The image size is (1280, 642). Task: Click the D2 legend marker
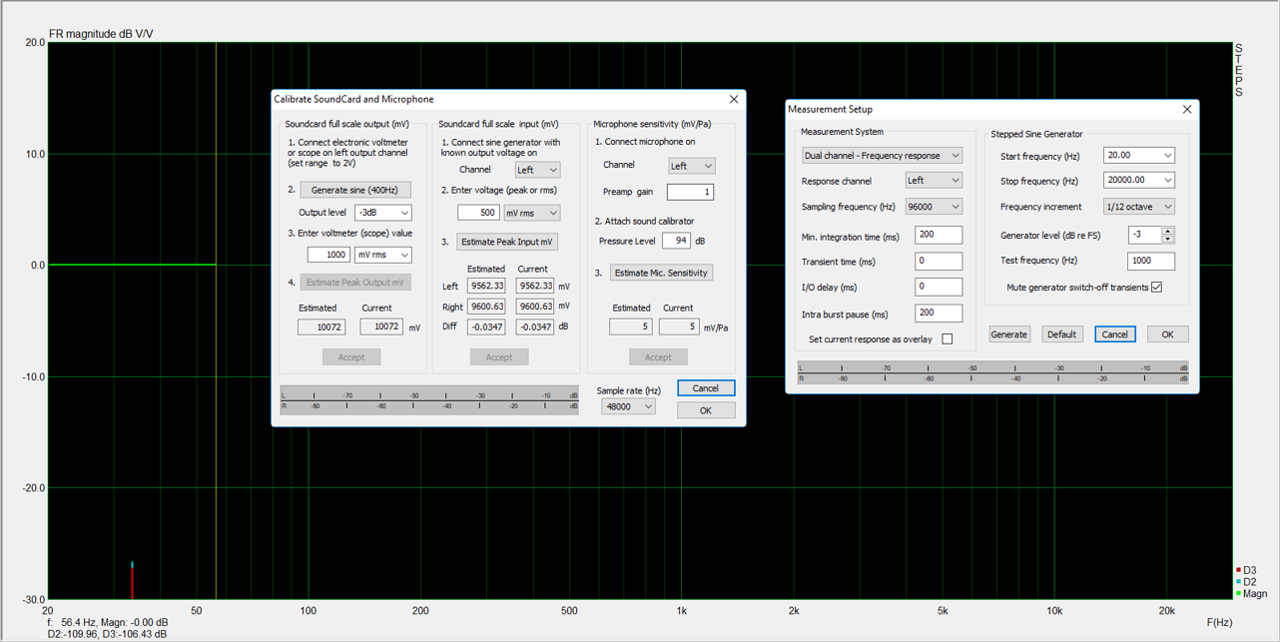[1238, 582]
